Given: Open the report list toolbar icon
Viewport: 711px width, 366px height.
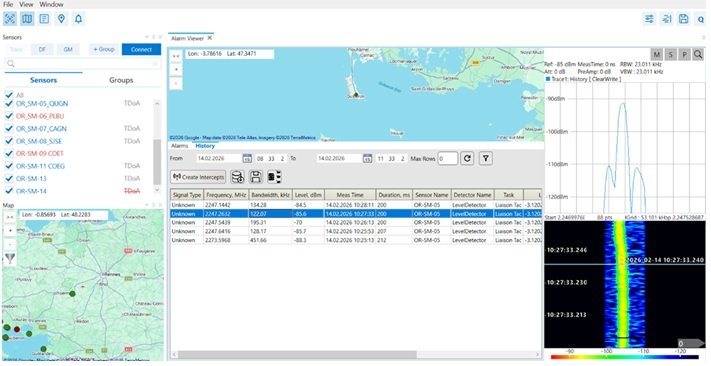Looking at the screenshot, I should pyautogui.click(x=44, y=19).
